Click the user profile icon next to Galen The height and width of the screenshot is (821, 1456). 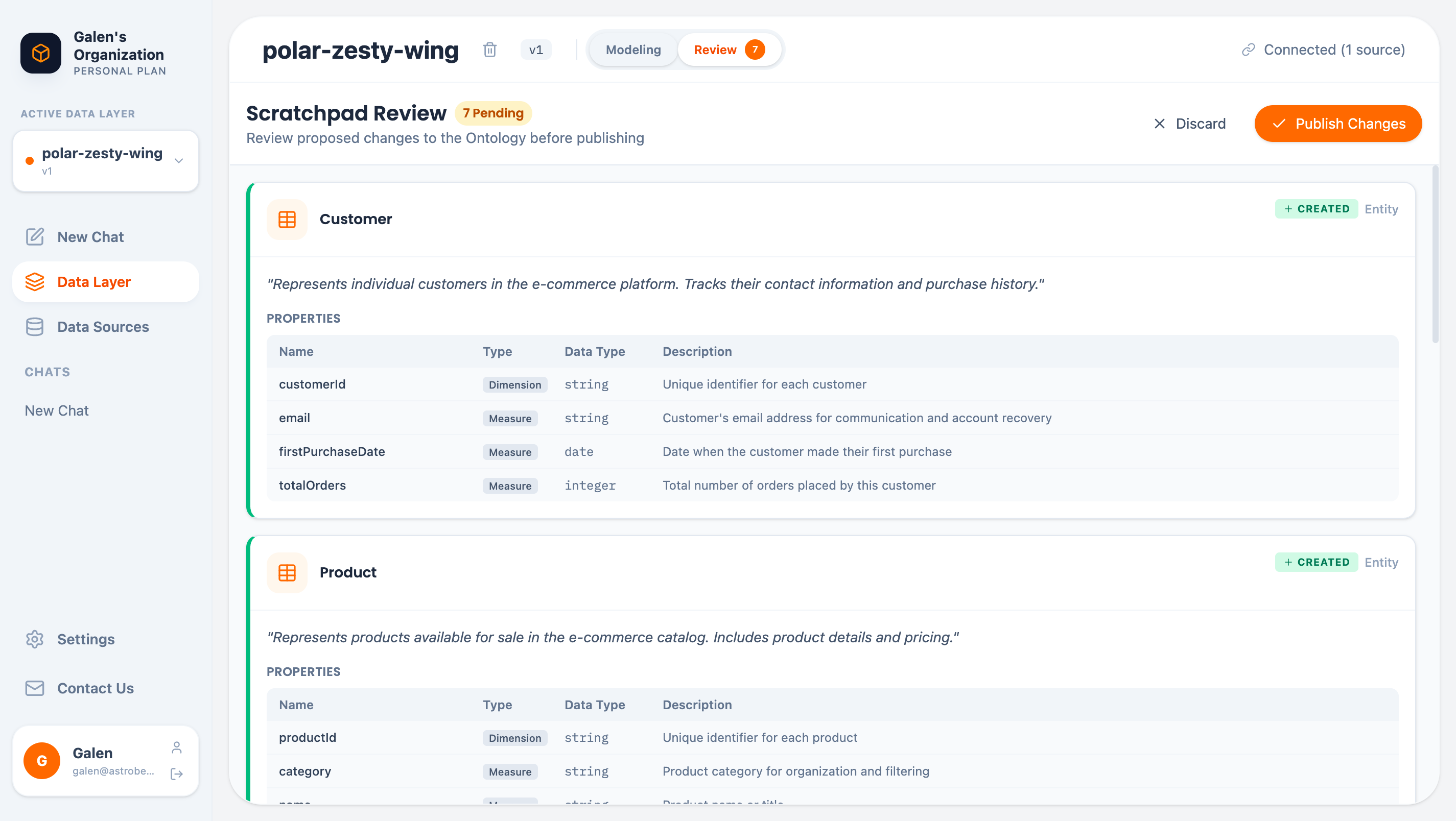[176, 747]
